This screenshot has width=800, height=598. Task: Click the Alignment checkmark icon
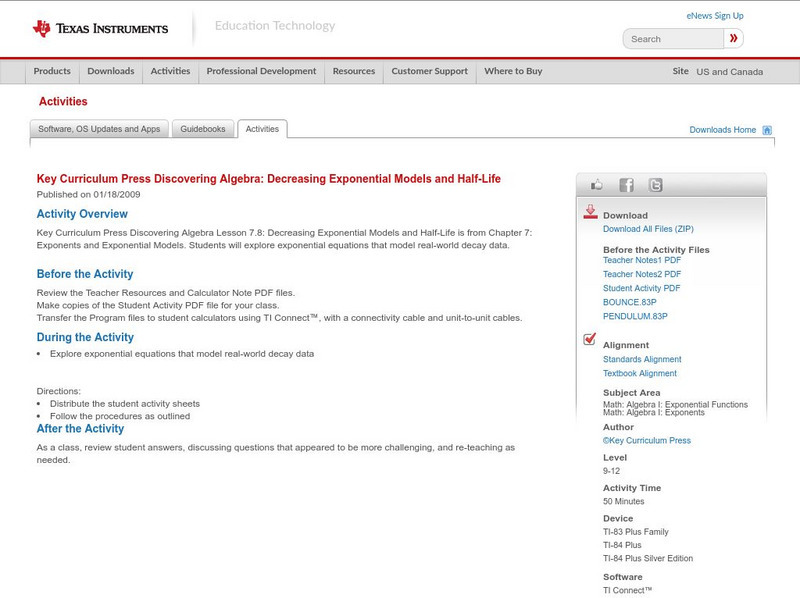(x=589, y=339)
